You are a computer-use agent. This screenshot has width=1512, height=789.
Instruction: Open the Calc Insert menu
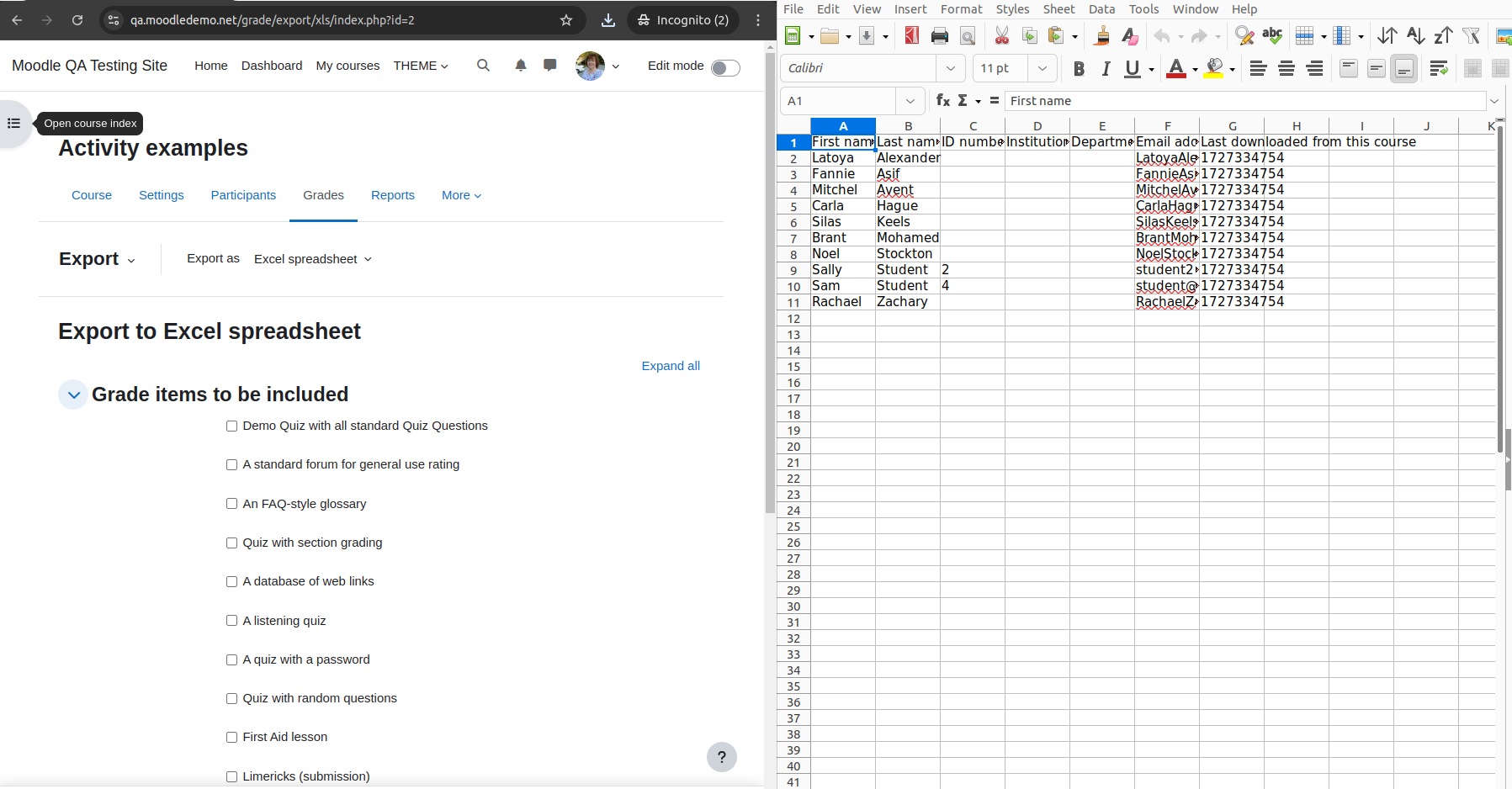tap(910, 8)
